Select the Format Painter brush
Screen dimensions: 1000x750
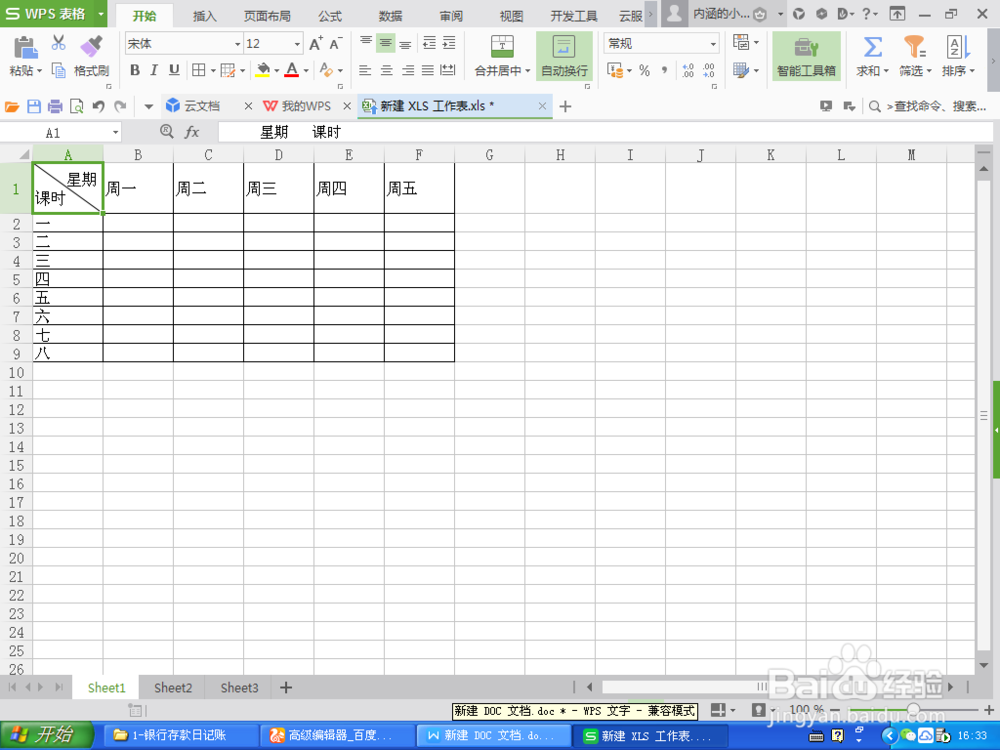tap(91, 47)
